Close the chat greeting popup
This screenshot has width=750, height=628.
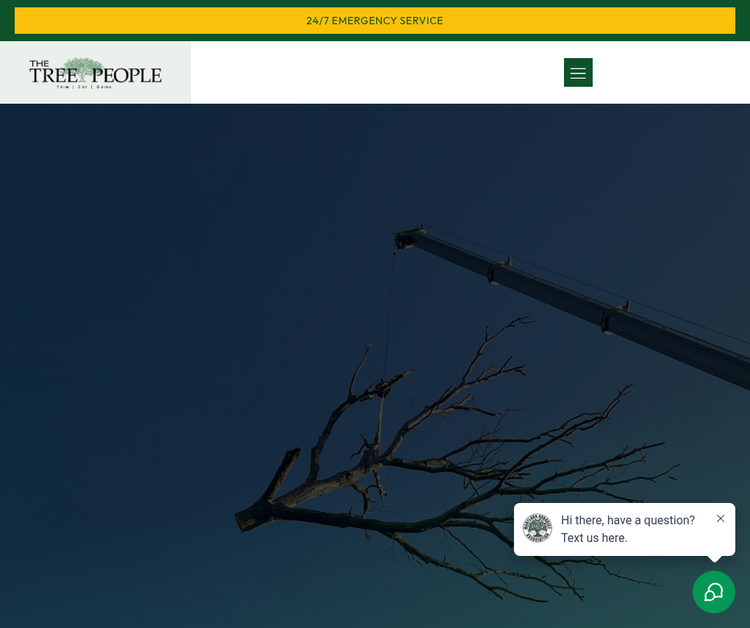(x=720, y=518)
